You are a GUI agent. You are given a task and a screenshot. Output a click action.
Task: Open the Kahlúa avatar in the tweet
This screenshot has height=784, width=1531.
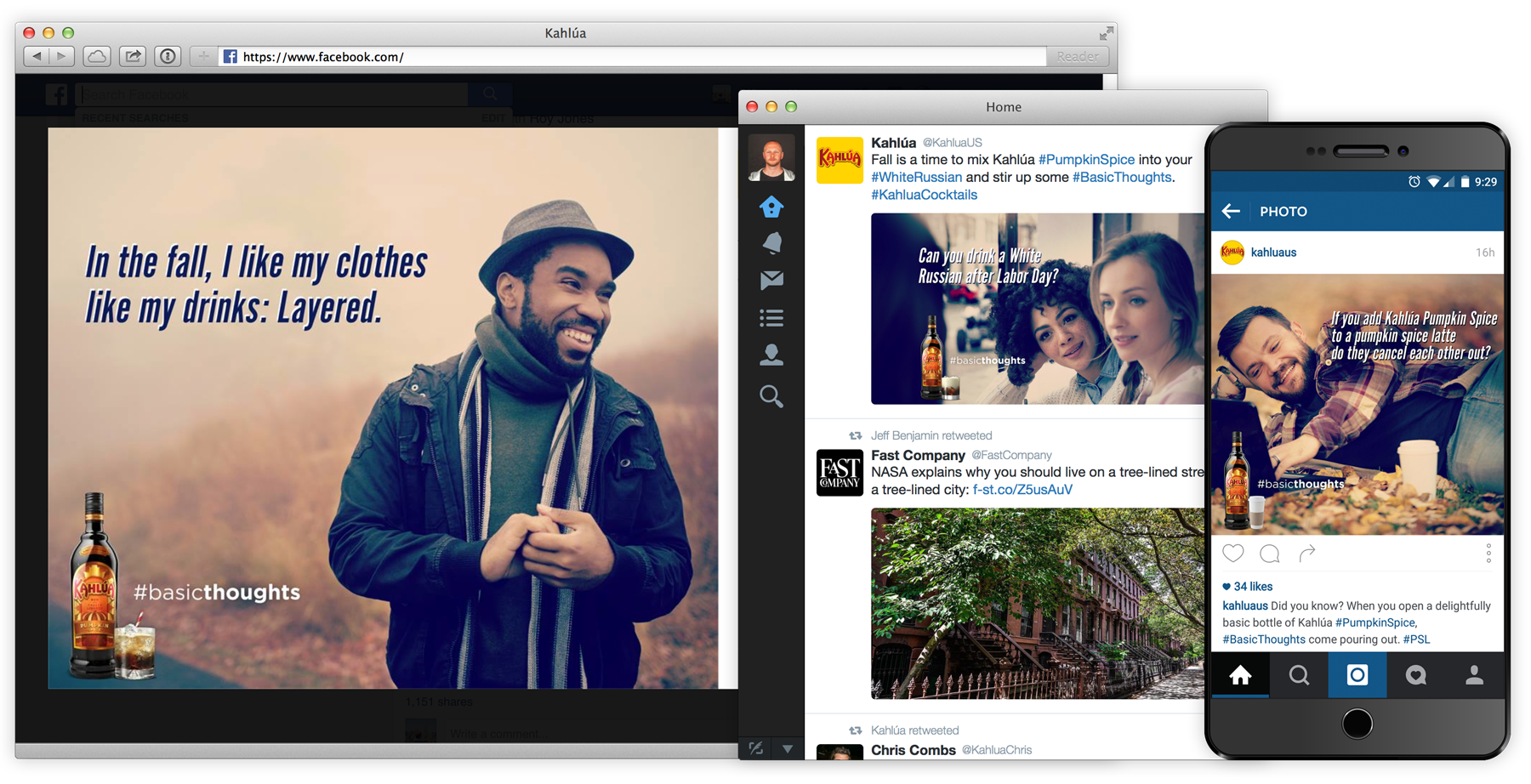(x=839, y=159)
